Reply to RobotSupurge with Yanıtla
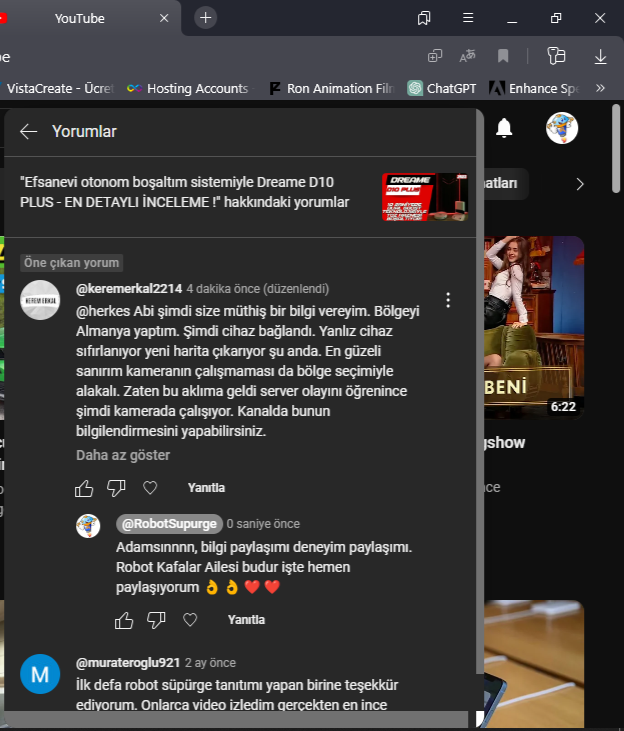624x731 pixels. (x=247, y=620)
